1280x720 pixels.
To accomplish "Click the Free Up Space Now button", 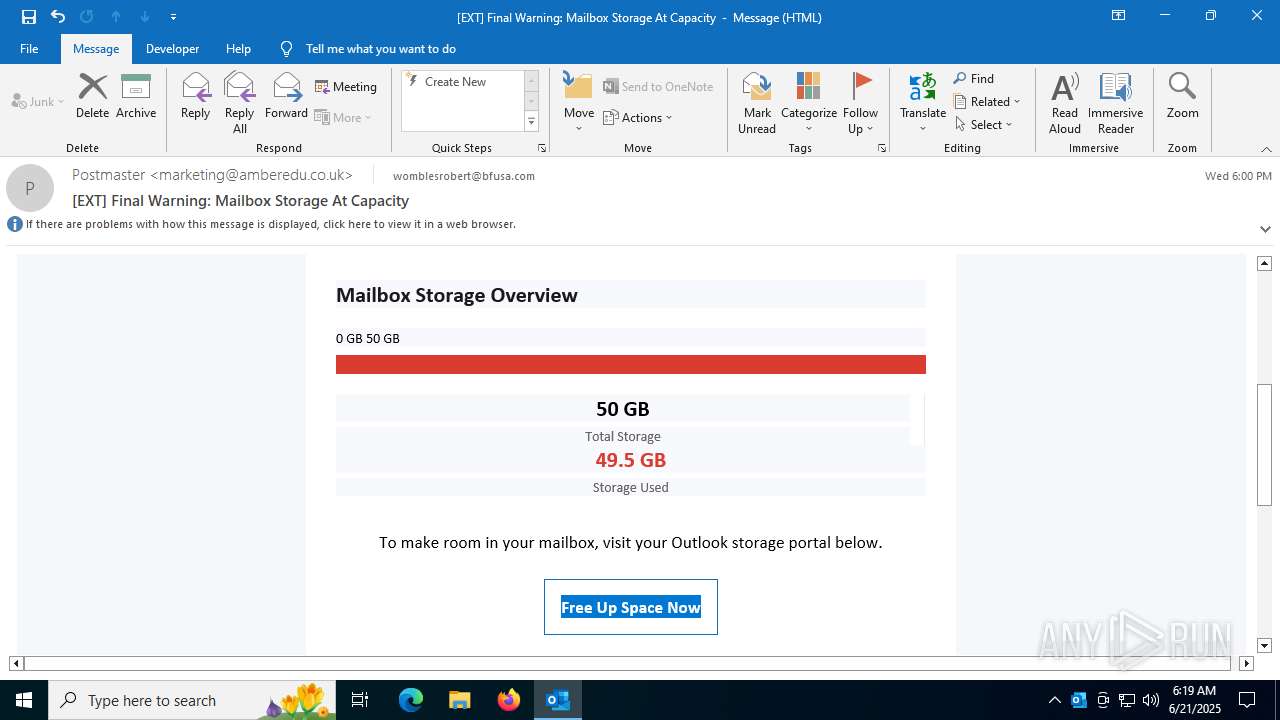I will coord(631,607).
